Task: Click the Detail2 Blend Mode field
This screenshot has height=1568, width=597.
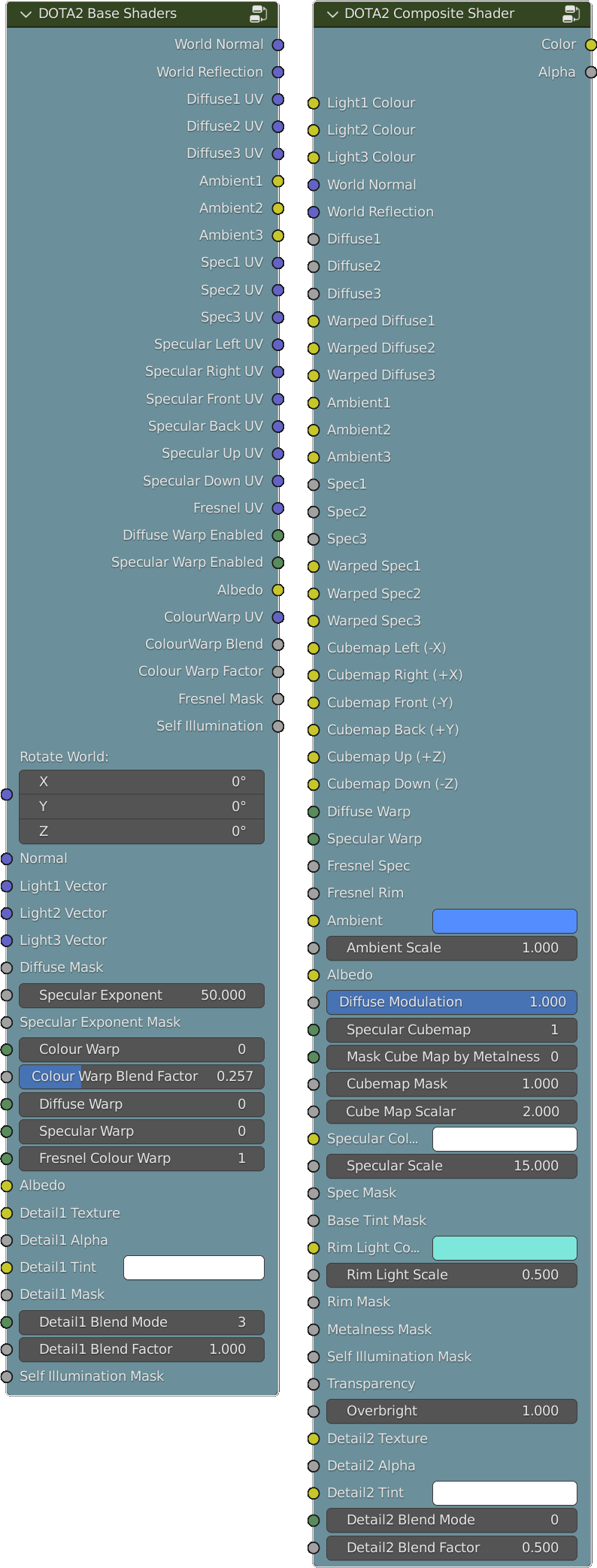Action: point(452,1520)
